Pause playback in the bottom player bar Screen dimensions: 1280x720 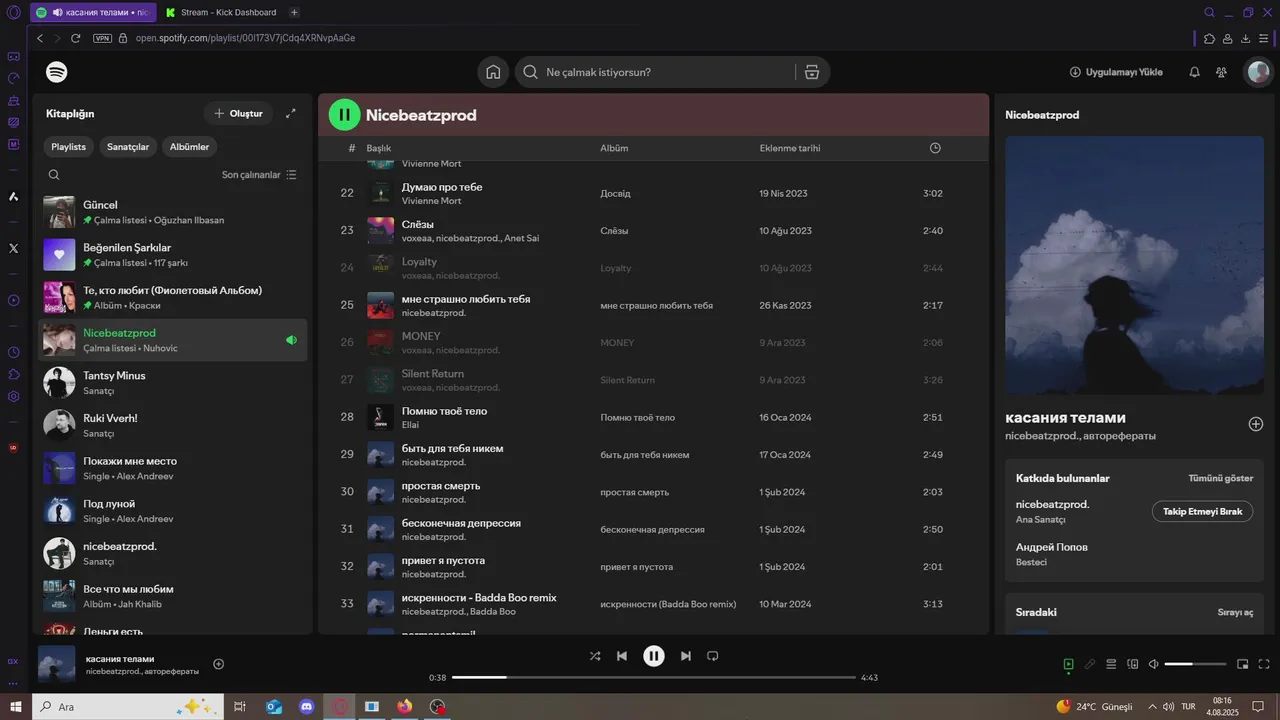click(x=654, y=656)
